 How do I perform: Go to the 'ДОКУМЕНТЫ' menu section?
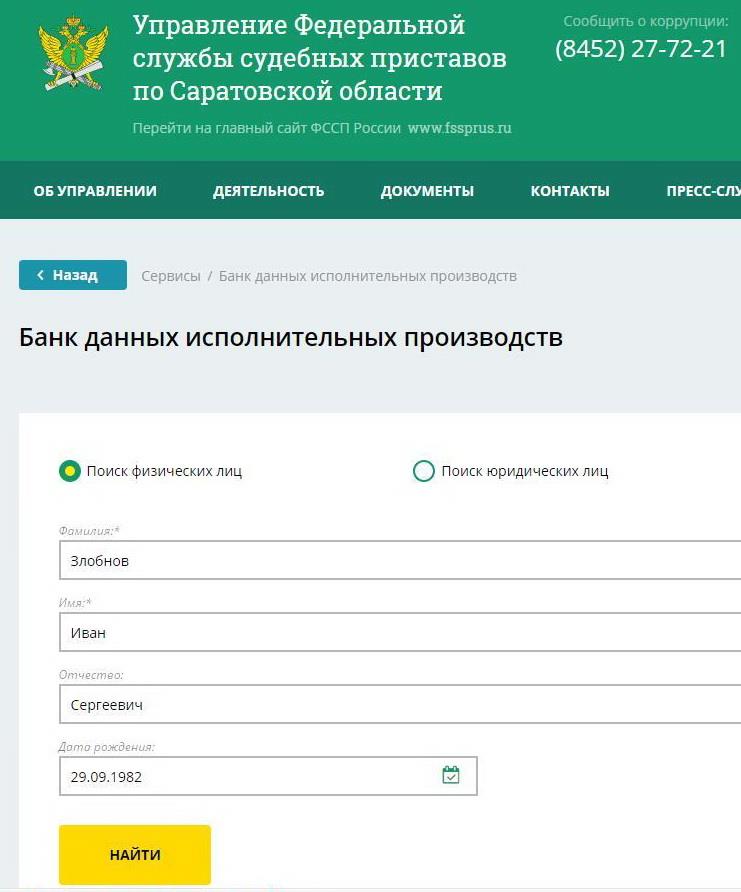[x=427, y=191]
